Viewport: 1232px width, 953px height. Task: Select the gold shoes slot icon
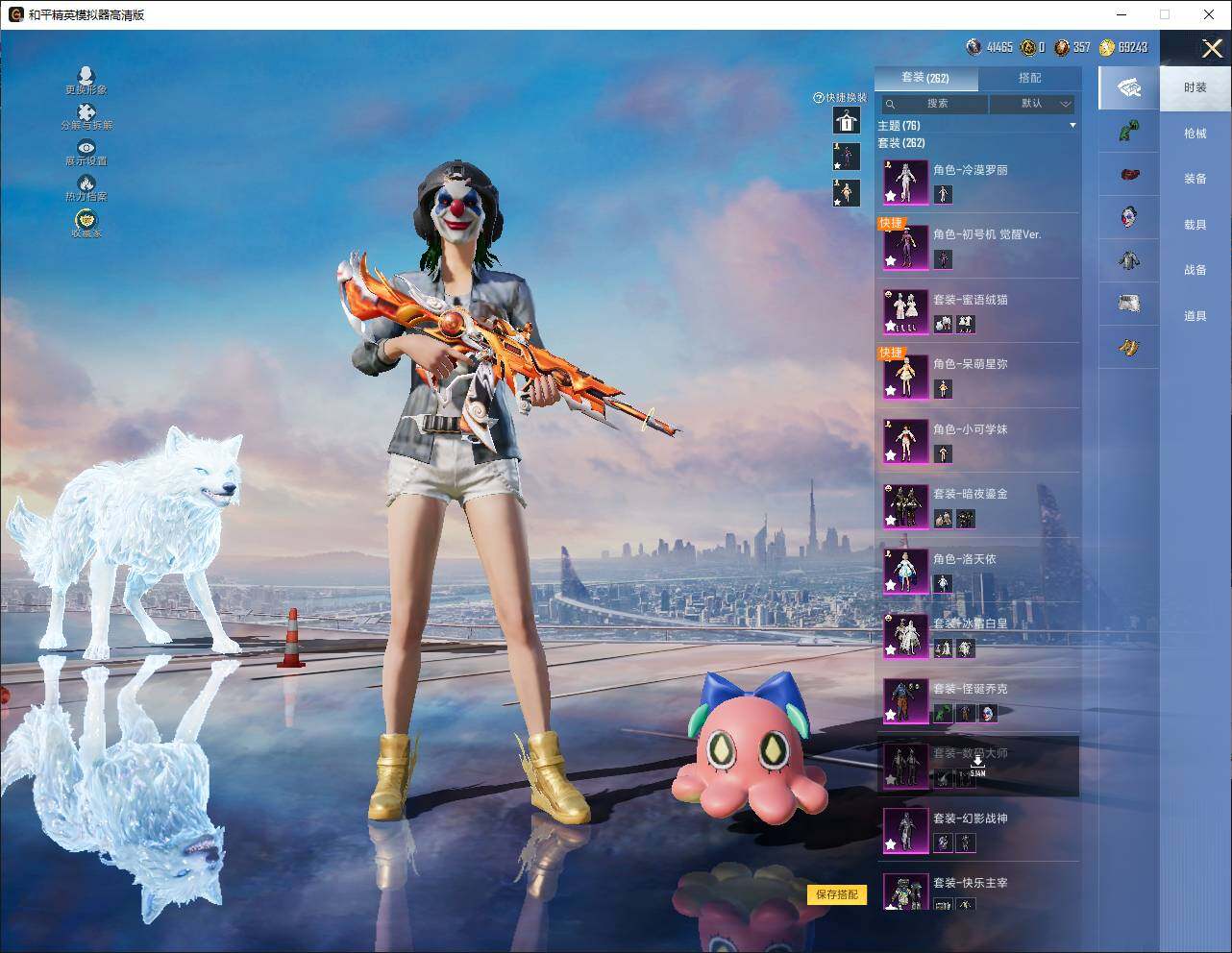[1128, 347]
